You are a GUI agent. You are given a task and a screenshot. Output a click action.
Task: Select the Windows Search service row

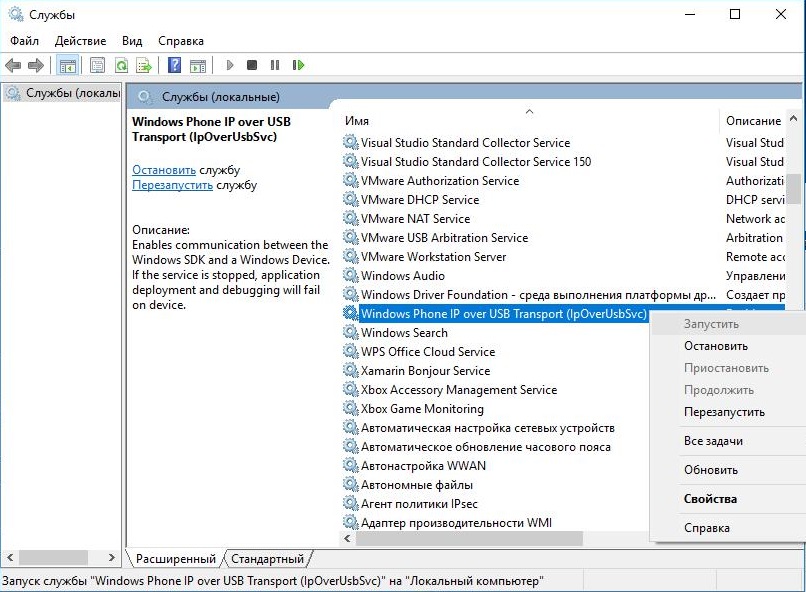tap(404, 332)
